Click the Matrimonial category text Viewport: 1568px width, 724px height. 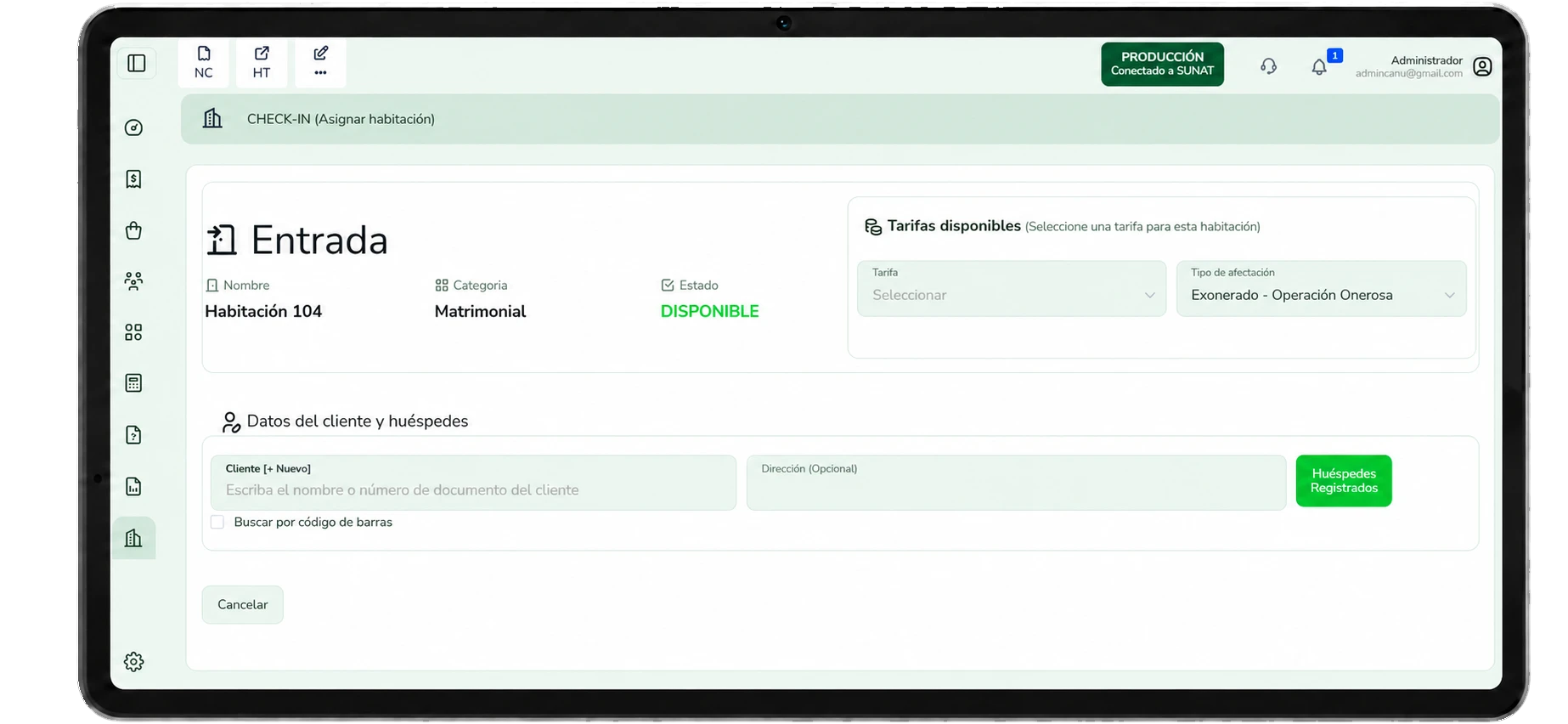tap(480, 311)
